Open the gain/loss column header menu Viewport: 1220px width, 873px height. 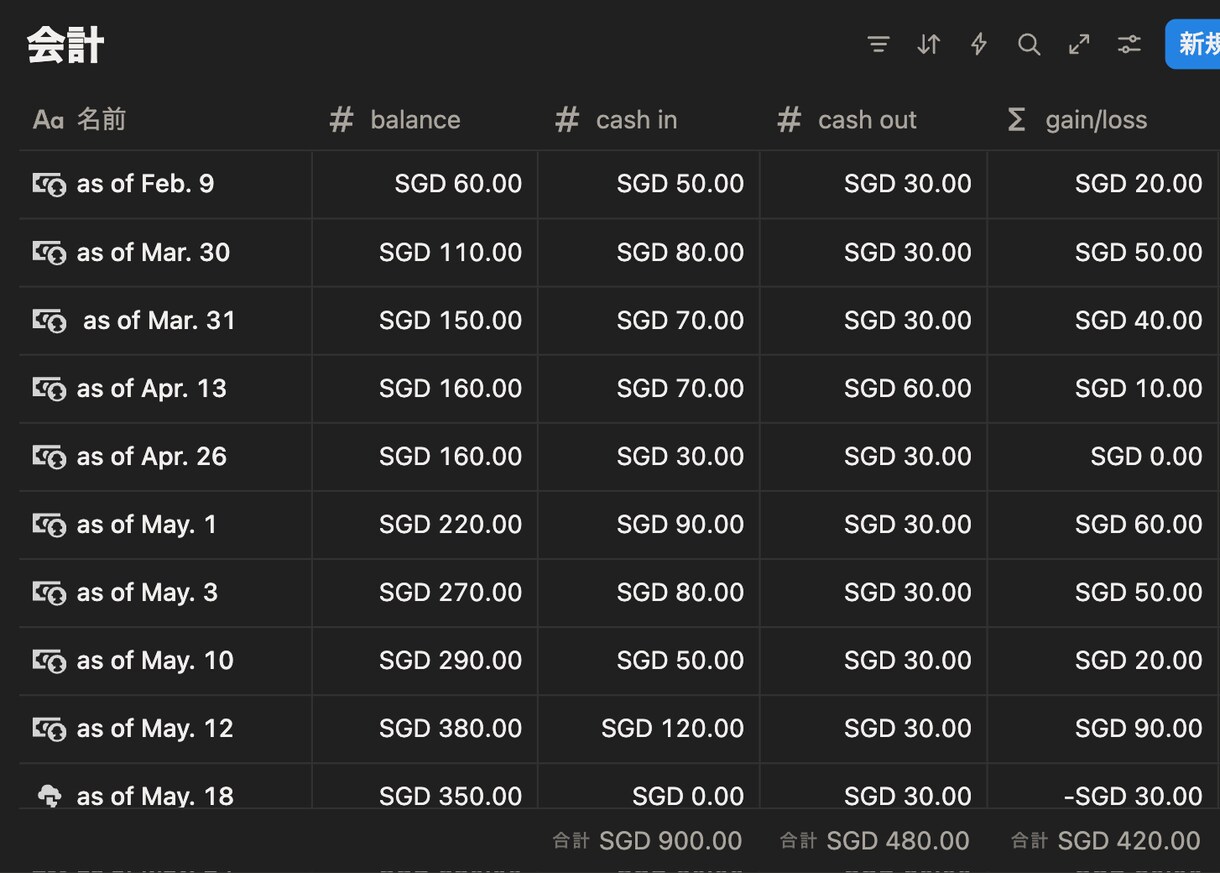click(x=1104, y=120)
